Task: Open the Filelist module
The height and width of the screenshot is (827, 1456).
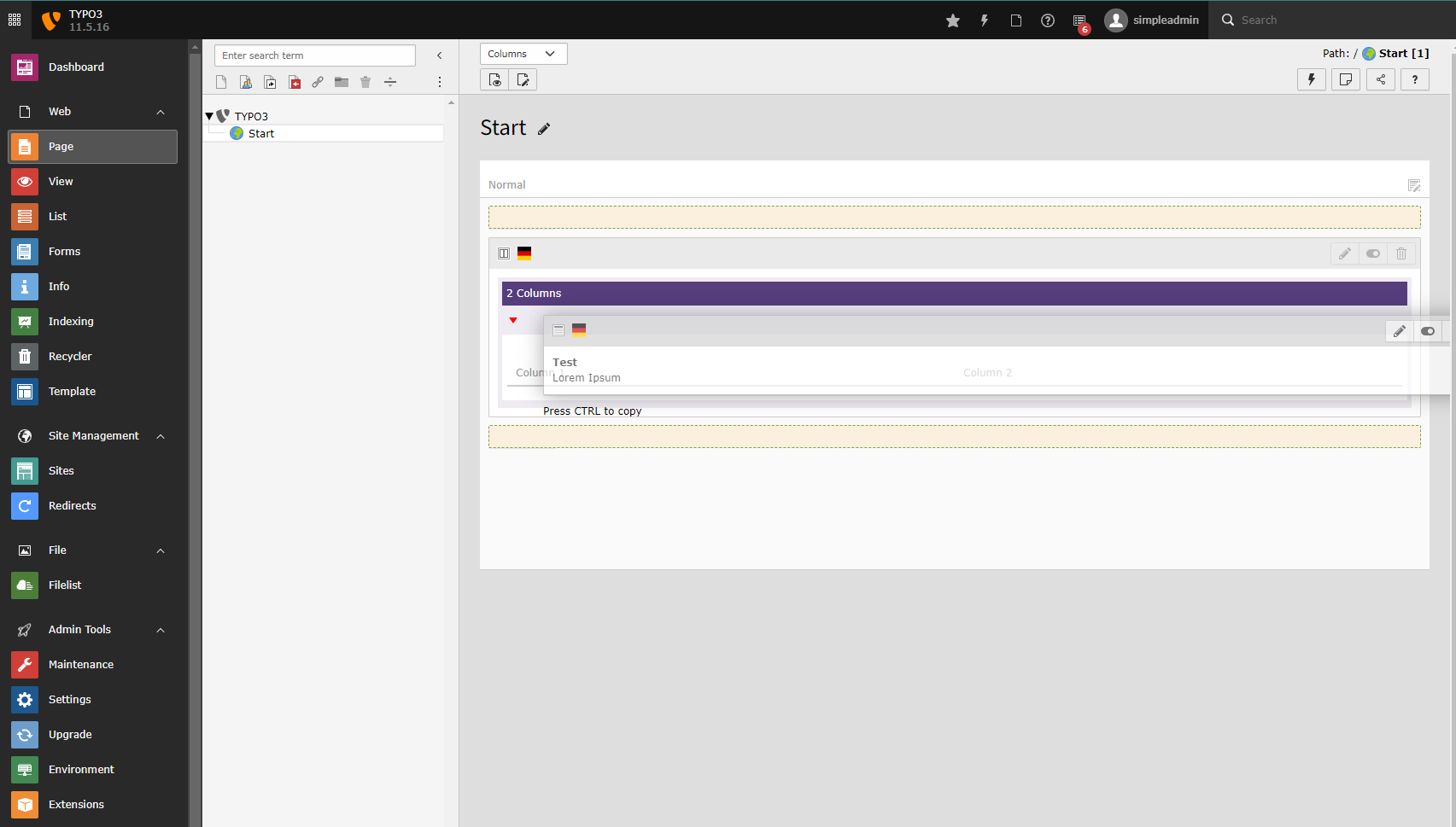Action: pyautogui.click(x=66, y=585)
